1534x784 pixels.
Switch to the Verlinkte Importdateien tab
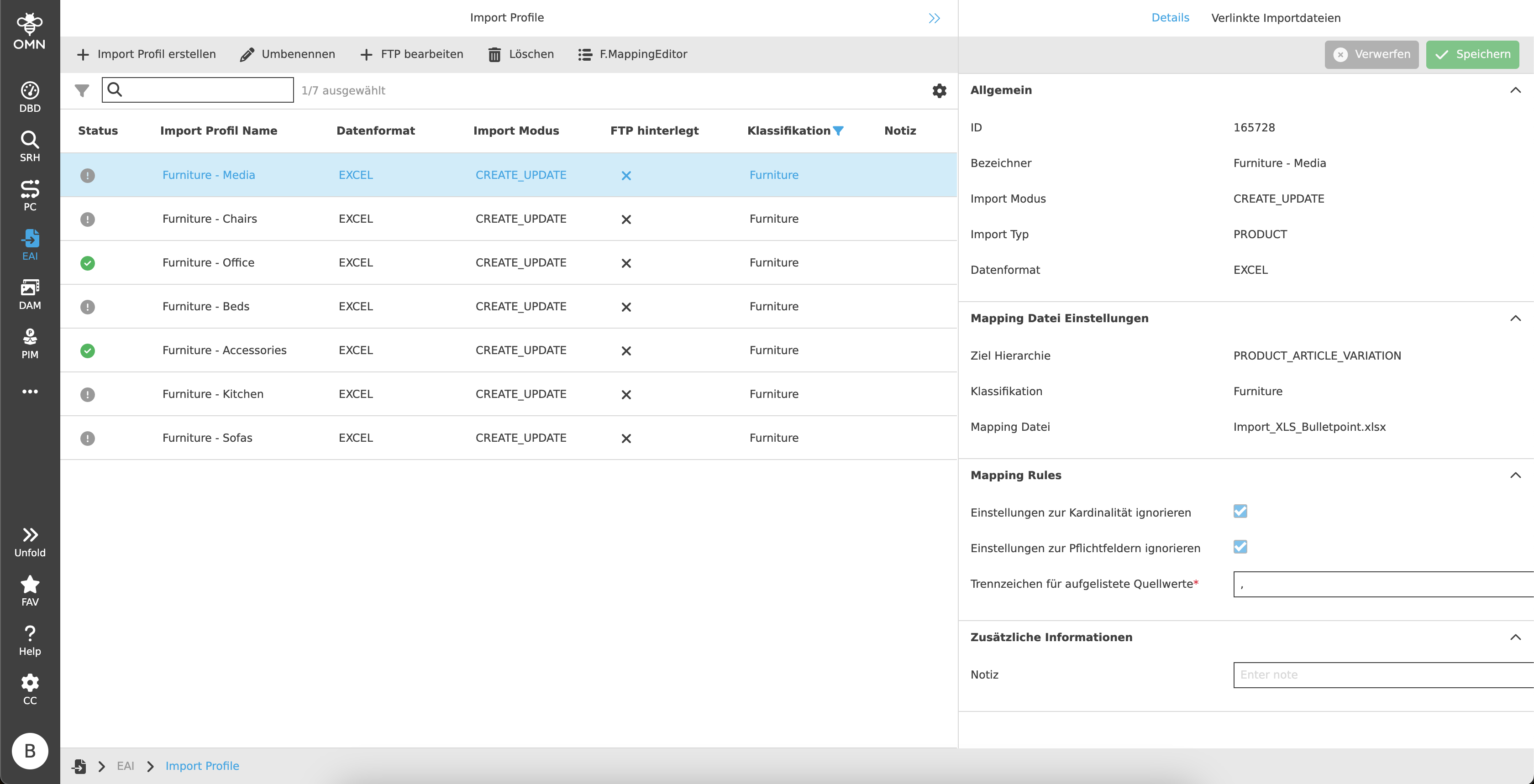[x=1276, y=18]
